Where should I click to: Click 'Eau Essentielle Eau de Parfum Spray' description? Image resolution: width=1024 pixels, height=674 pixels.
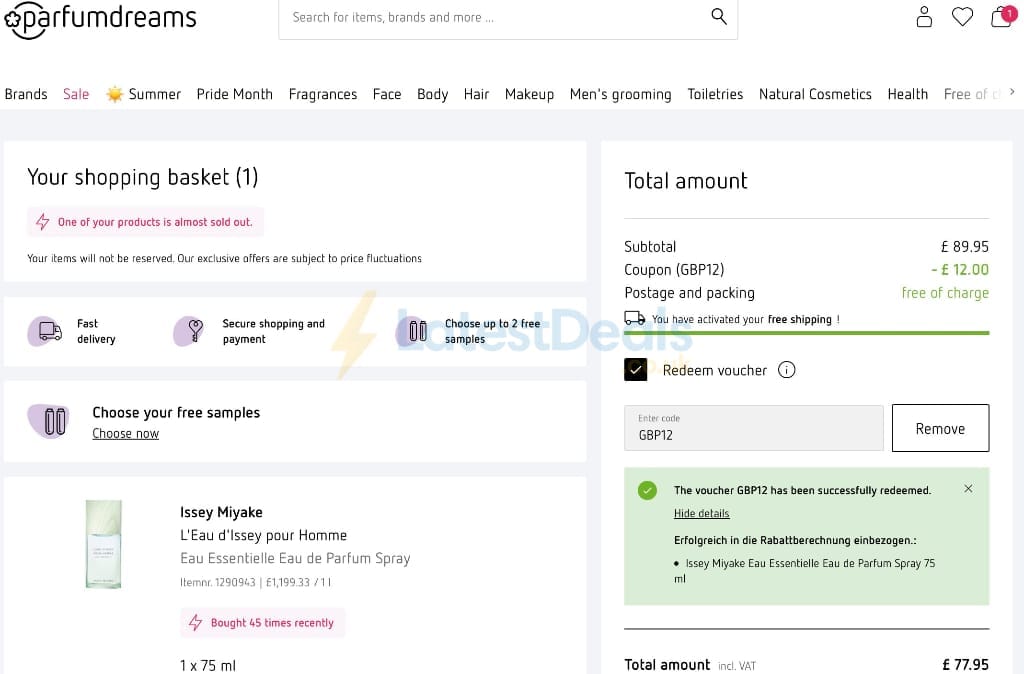pyautogui.click(x=295, y=558)
